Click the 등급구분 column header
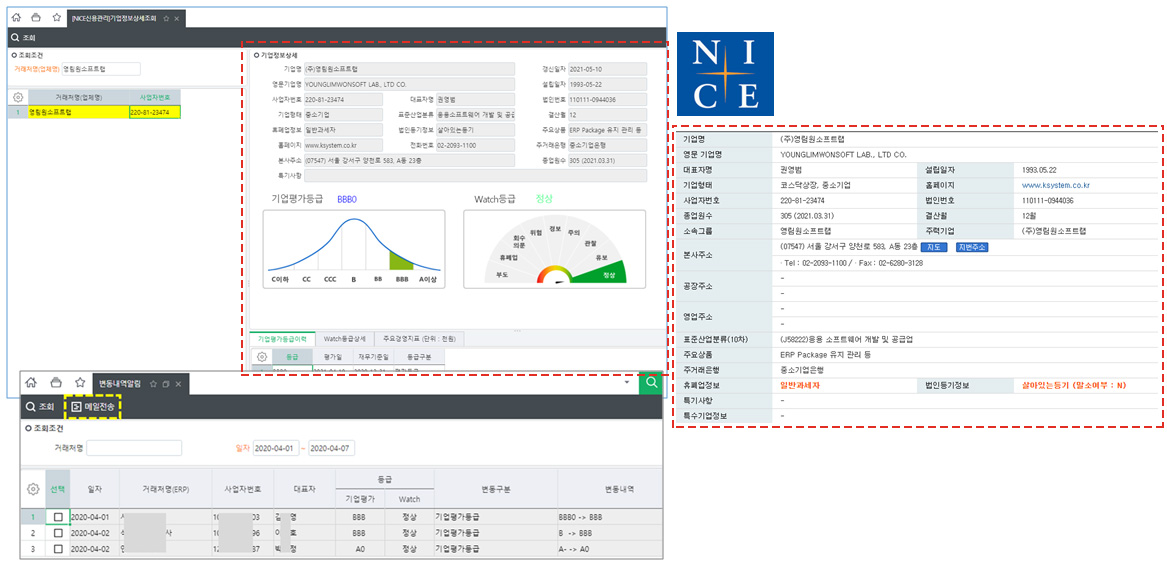The width and height of the screenshot is (1167, 568). coord(419,357)
